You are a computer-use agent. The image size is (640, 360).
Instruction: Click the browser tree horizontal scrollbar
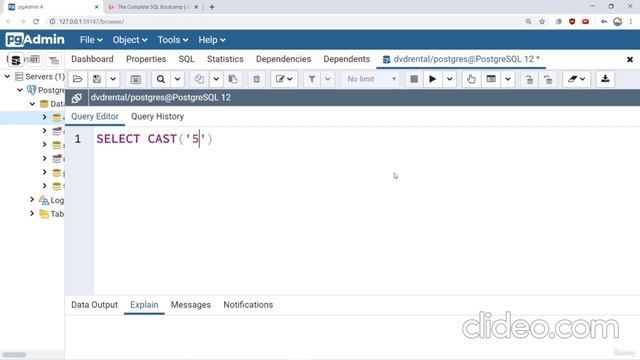pos(15,355)
